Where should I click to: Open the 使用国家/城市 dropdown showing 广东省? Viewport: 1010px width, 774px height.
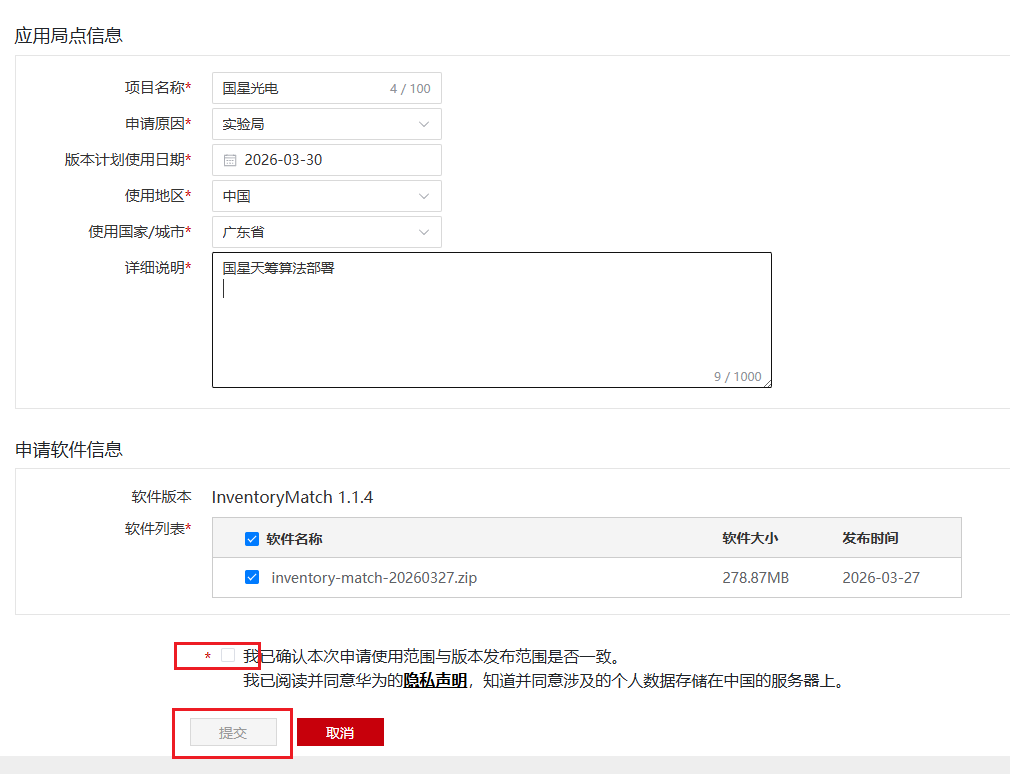(326, 232)
